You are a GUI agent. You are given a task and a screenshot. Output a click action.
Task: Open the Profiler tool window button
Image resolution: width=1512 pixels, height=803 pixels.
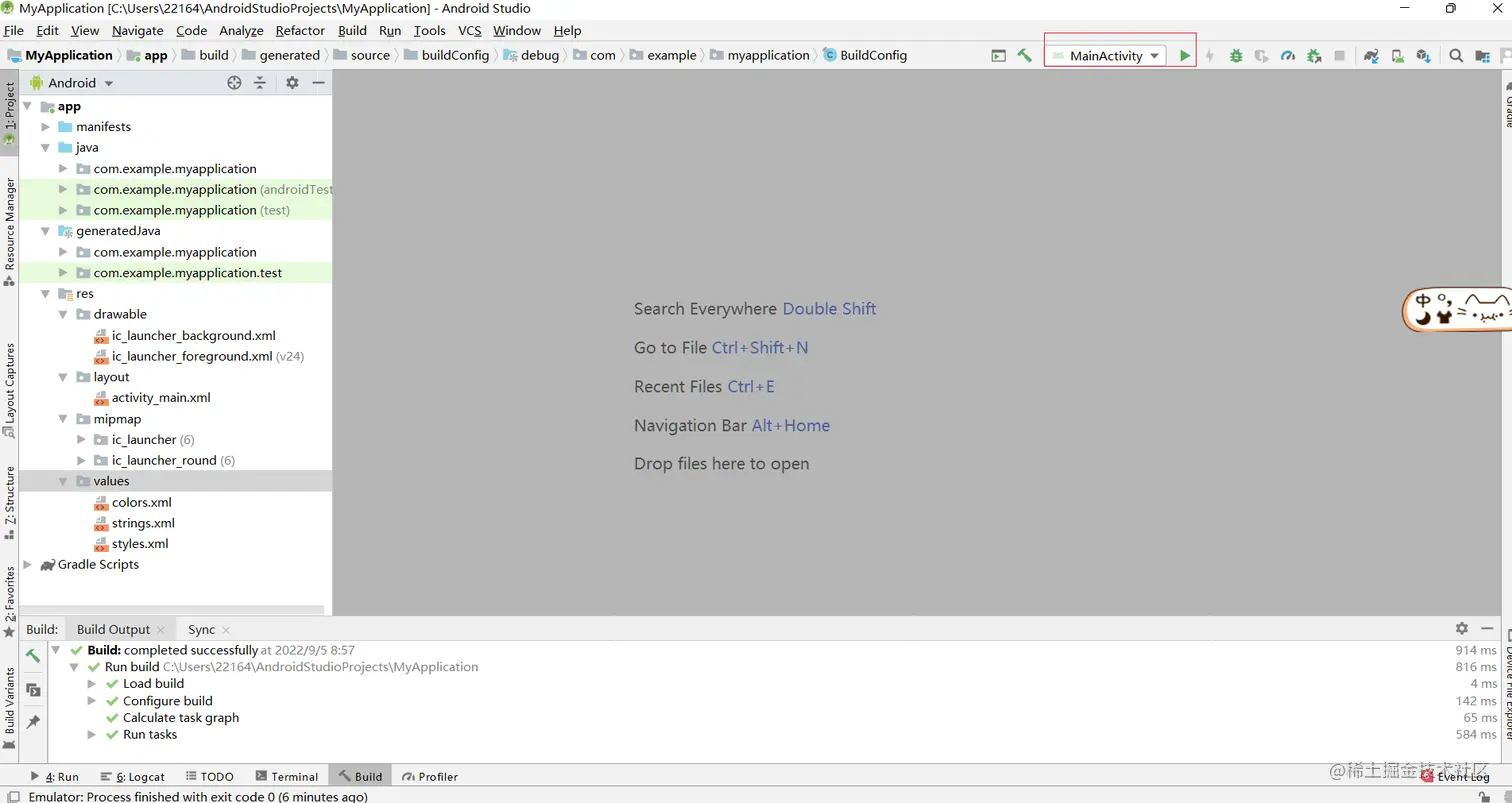[x=430, y=776]
